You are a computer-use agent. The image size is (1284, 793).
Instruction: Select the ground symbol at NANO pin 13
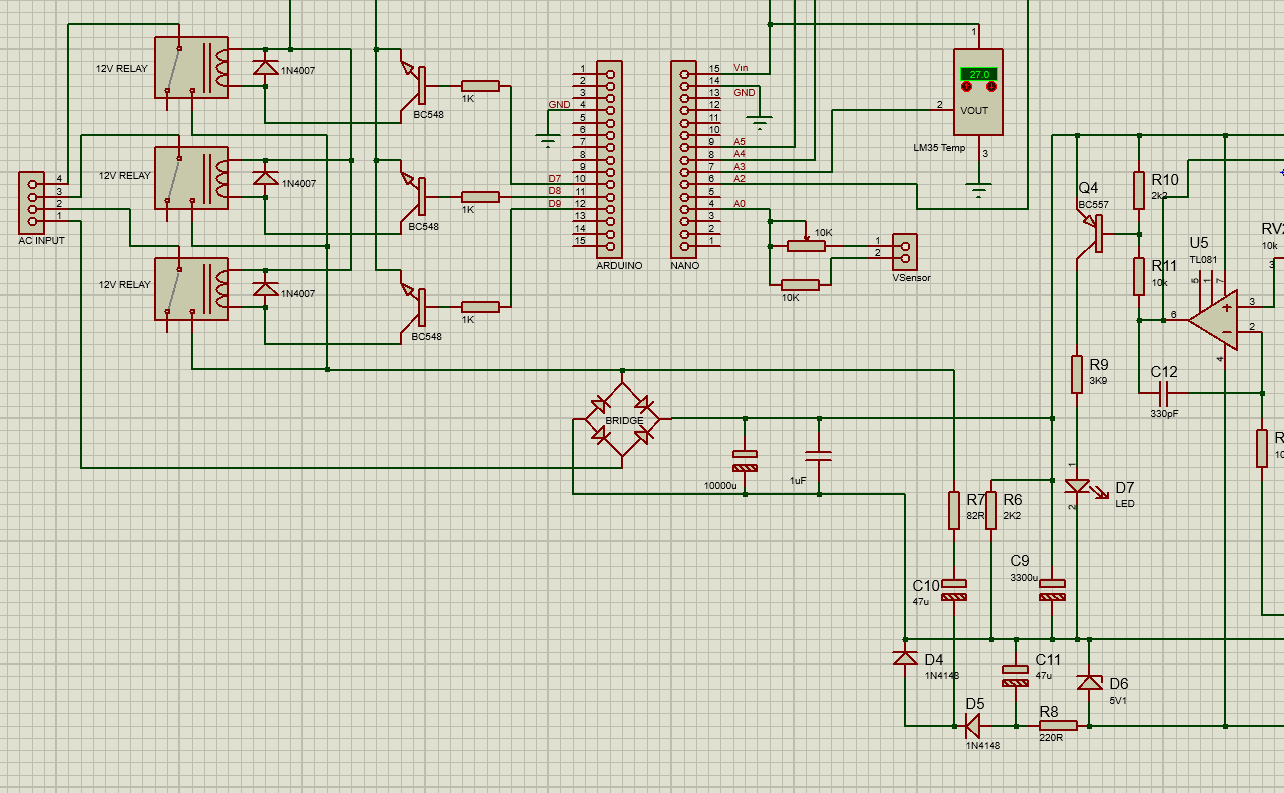[x=760, y=124]
